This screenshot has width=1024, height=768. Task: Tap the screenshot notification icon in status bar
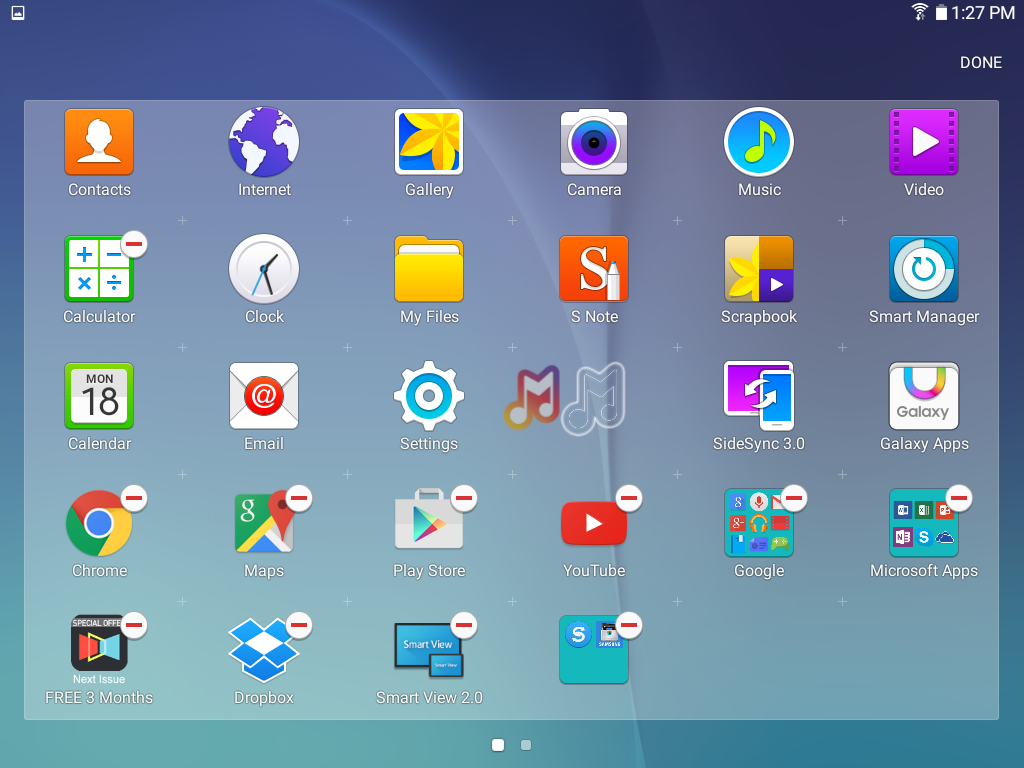[x=18, y=12]
